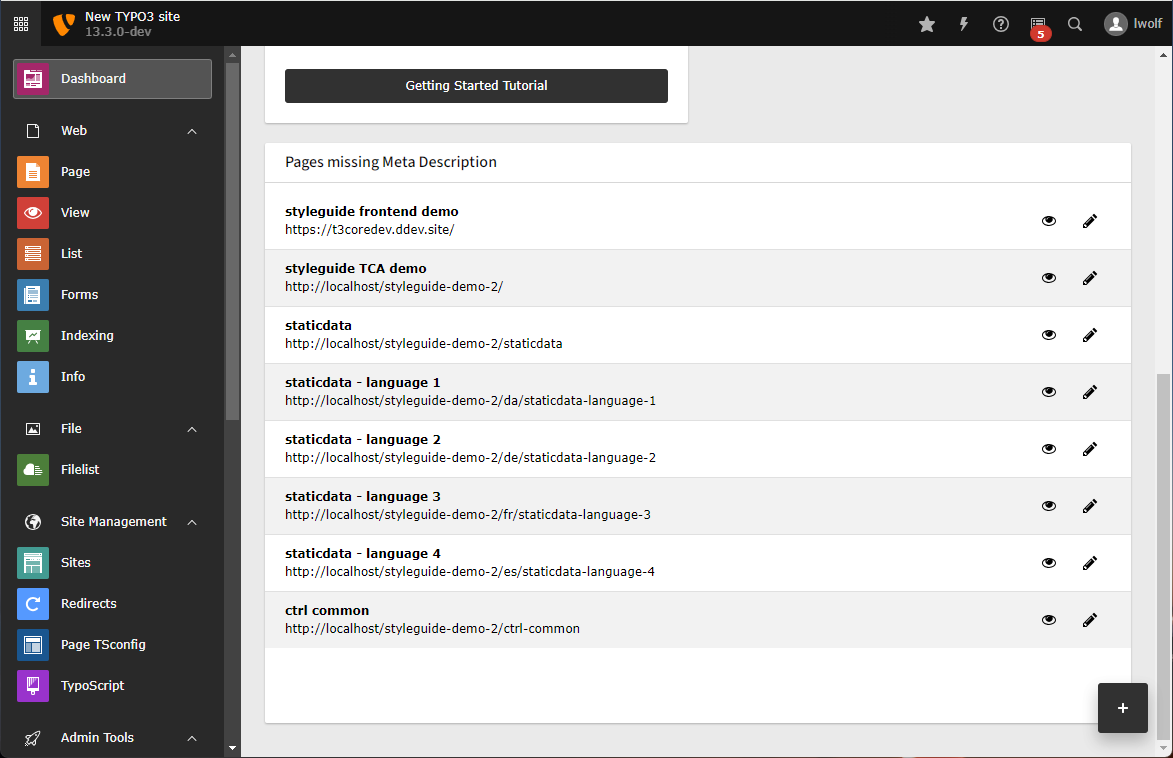
Task: Click pencil edit icon for staticdata page
Action: [1090, 335]
